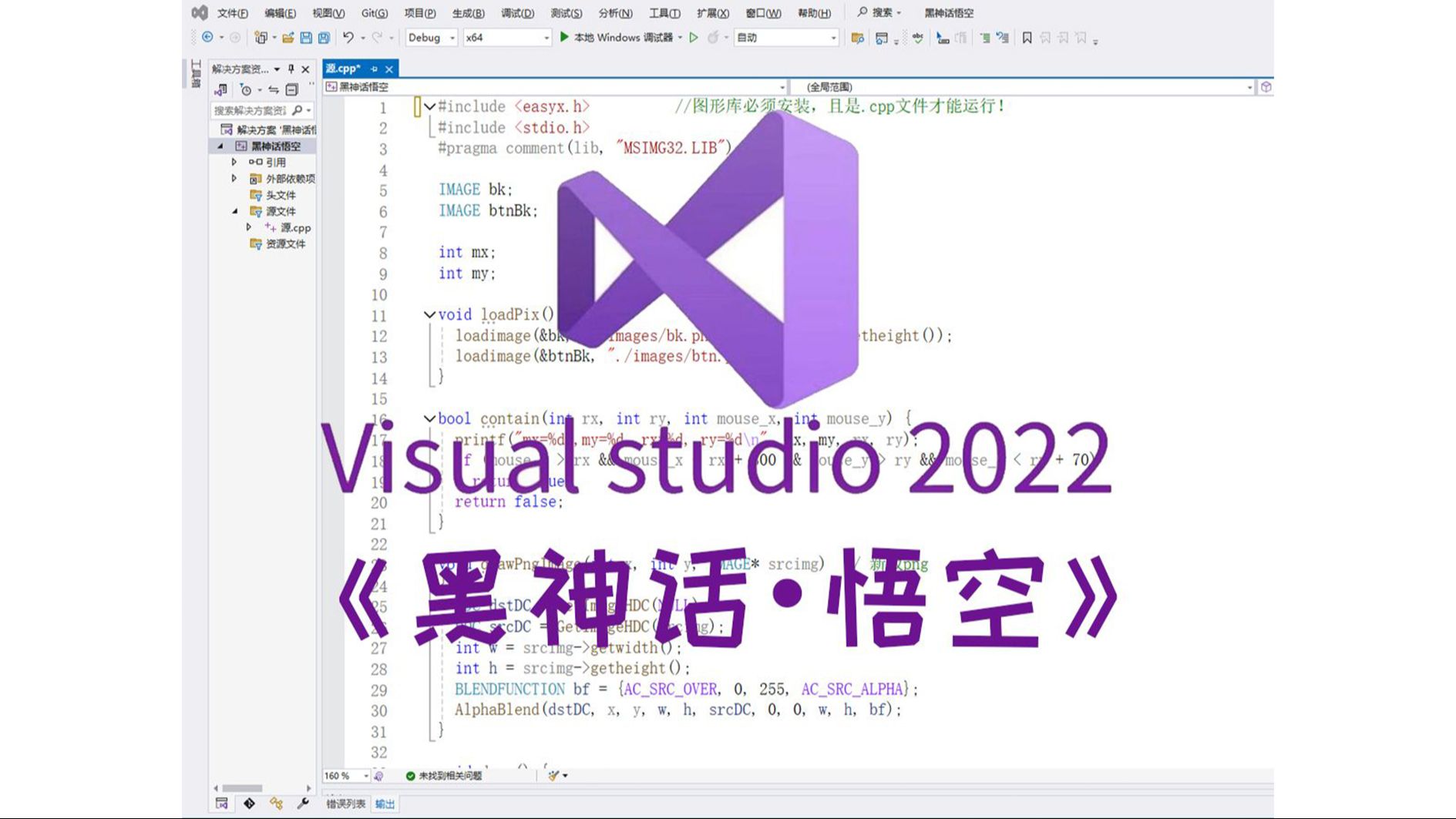Navigate backward with the back arrow icon
The height and width of the screenshot is (819, 1456).
tap(207, 37)
